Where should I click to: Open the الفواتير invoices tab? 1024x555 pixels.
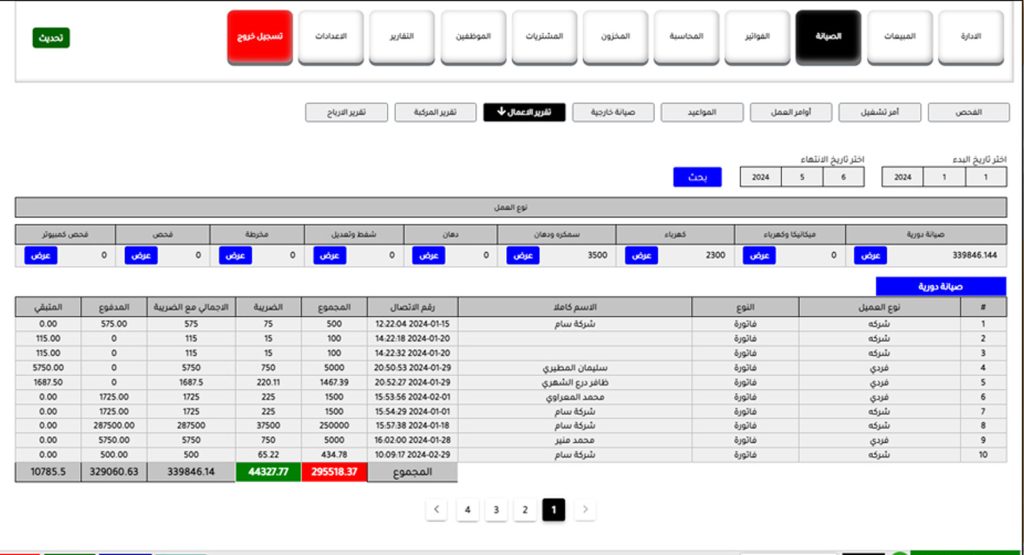[757, 38]
